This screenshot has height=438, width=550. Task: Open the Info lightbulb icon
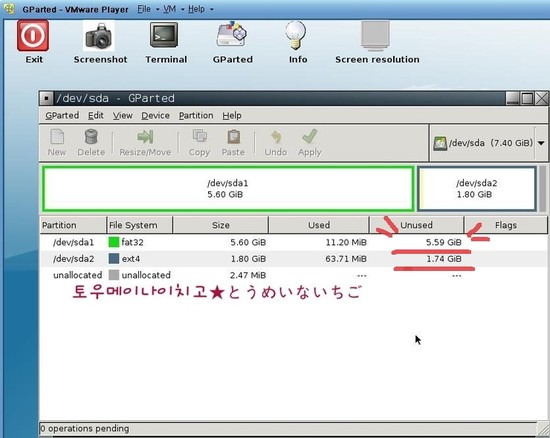coord(295,35)
